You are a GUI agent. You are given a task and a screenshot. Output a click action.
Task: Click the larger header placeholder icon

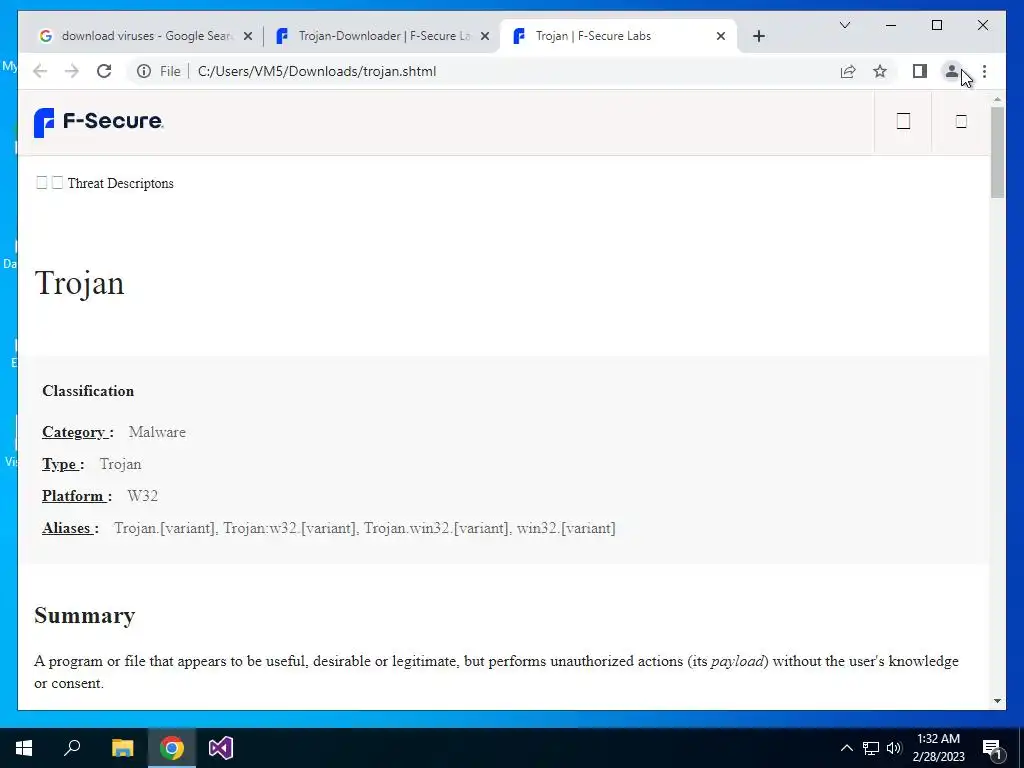pos(903,121)
